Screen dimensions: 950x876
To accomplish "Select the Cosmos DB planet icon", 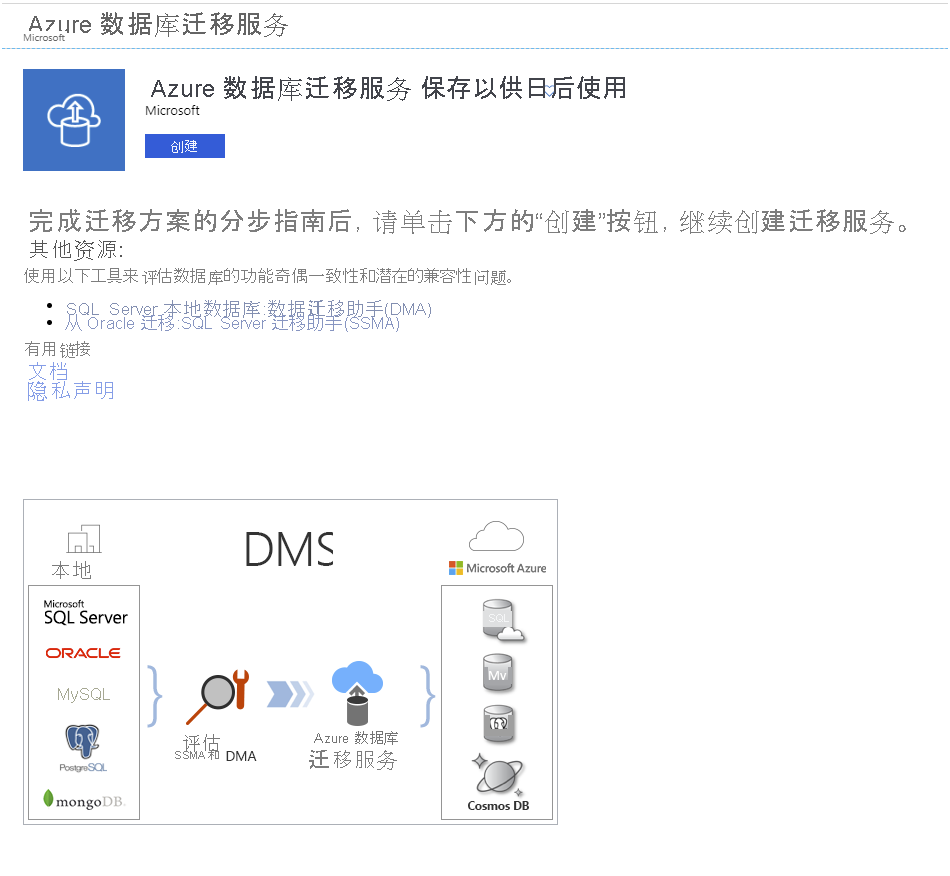I will (499, 775).
